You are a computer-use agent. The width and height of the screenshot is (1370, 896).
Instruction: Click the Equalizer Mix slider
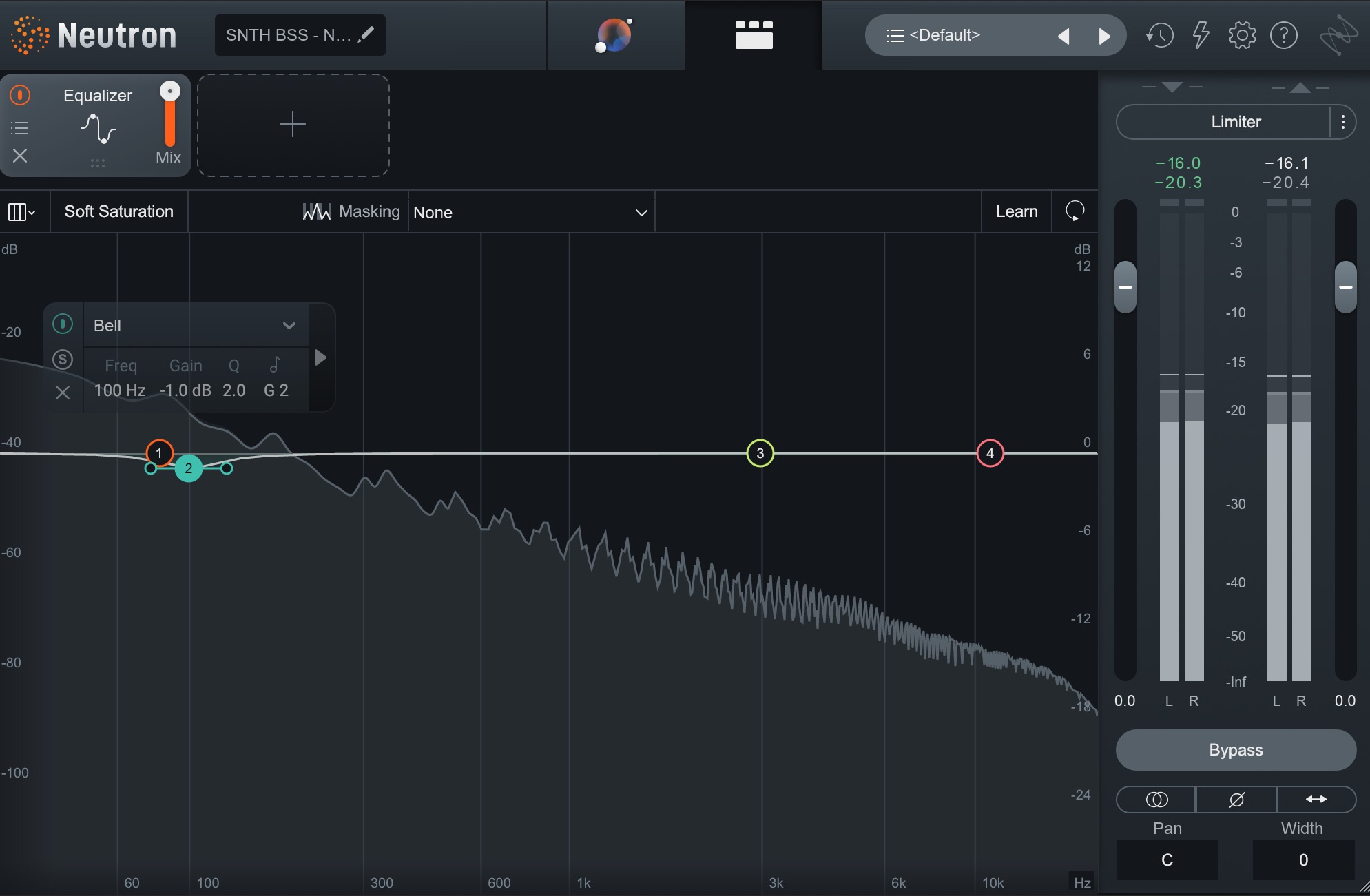pos(169,114)
